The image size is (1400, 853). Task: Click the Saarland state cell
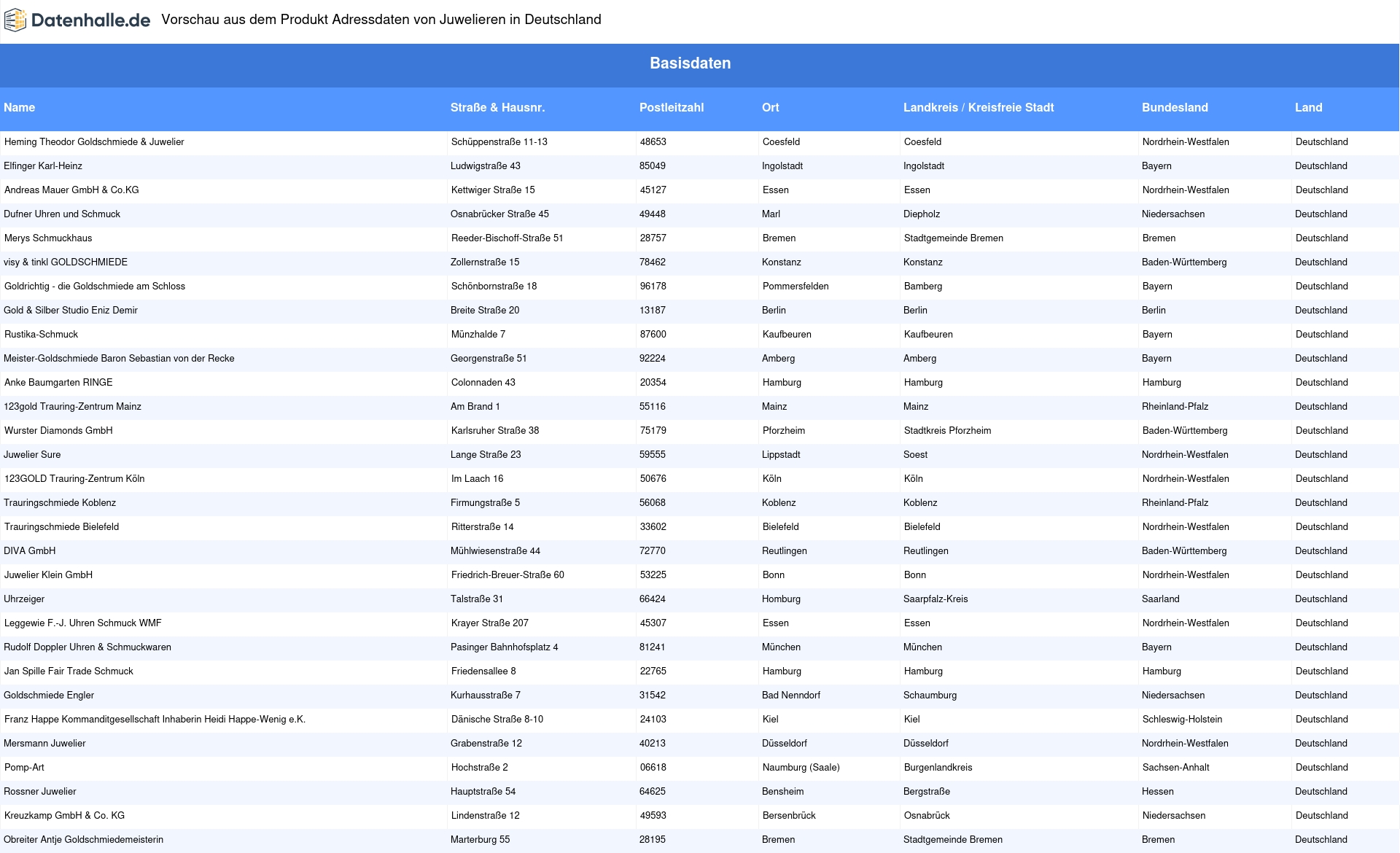tap(1160, 599)
